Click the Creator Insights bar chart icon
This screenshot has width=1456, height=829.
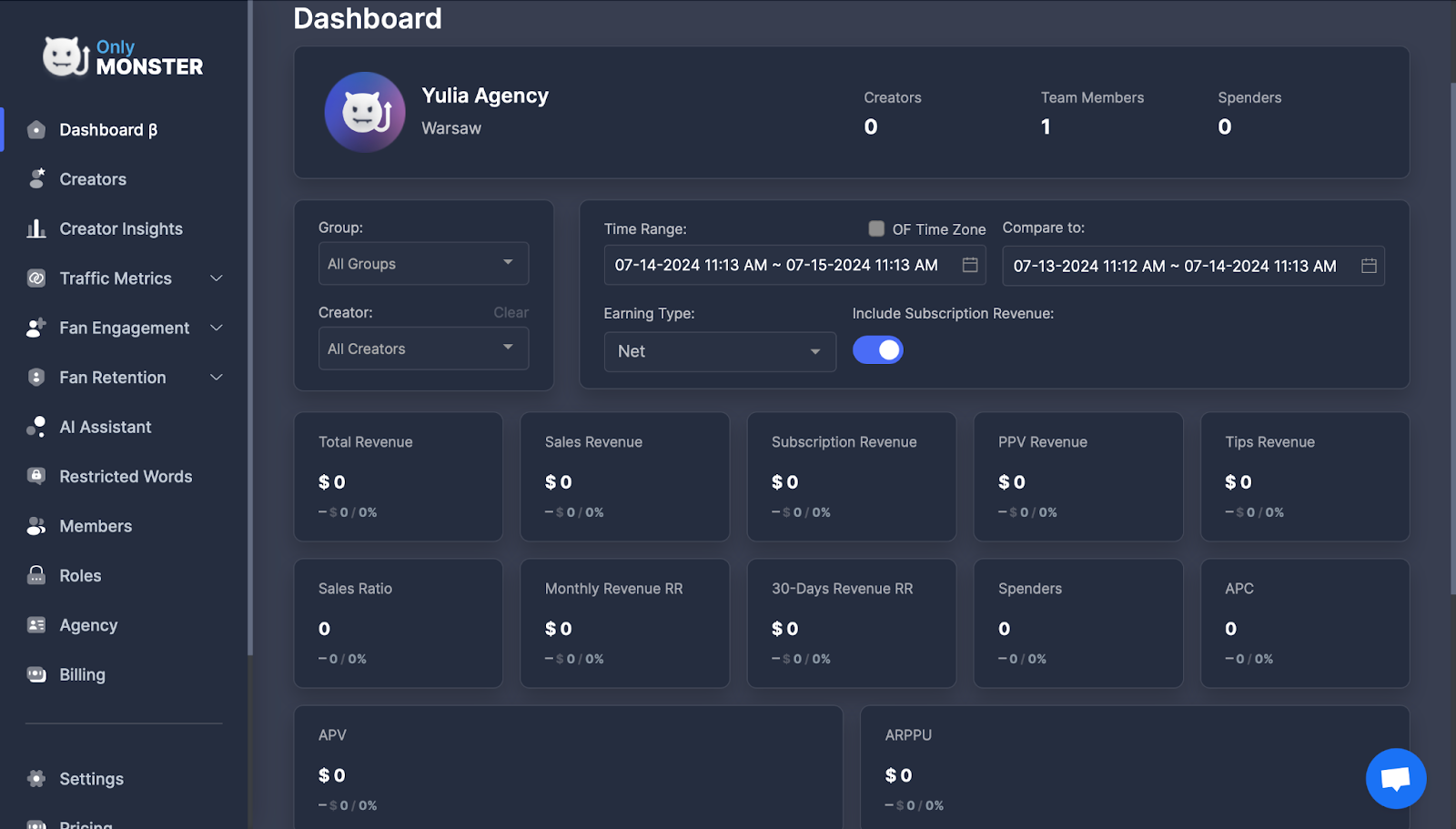tap(36, 228)
